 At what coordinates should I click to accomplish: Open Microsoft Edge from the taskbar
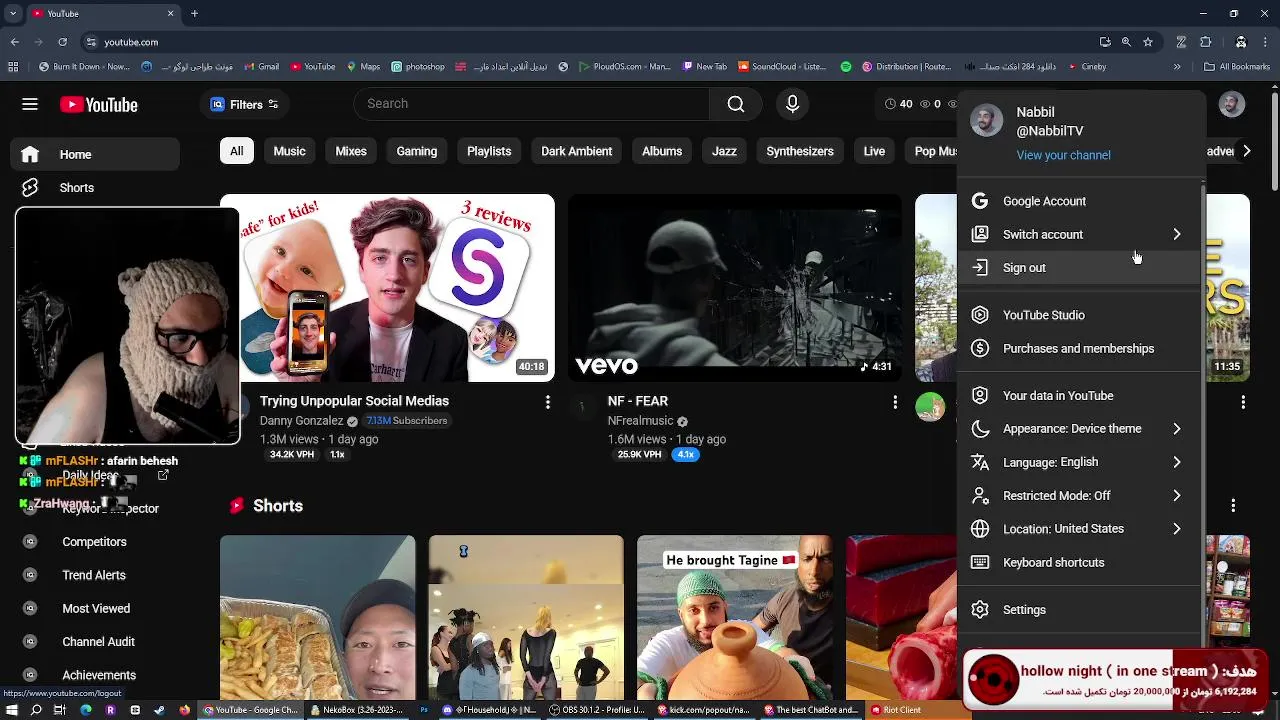85,710
